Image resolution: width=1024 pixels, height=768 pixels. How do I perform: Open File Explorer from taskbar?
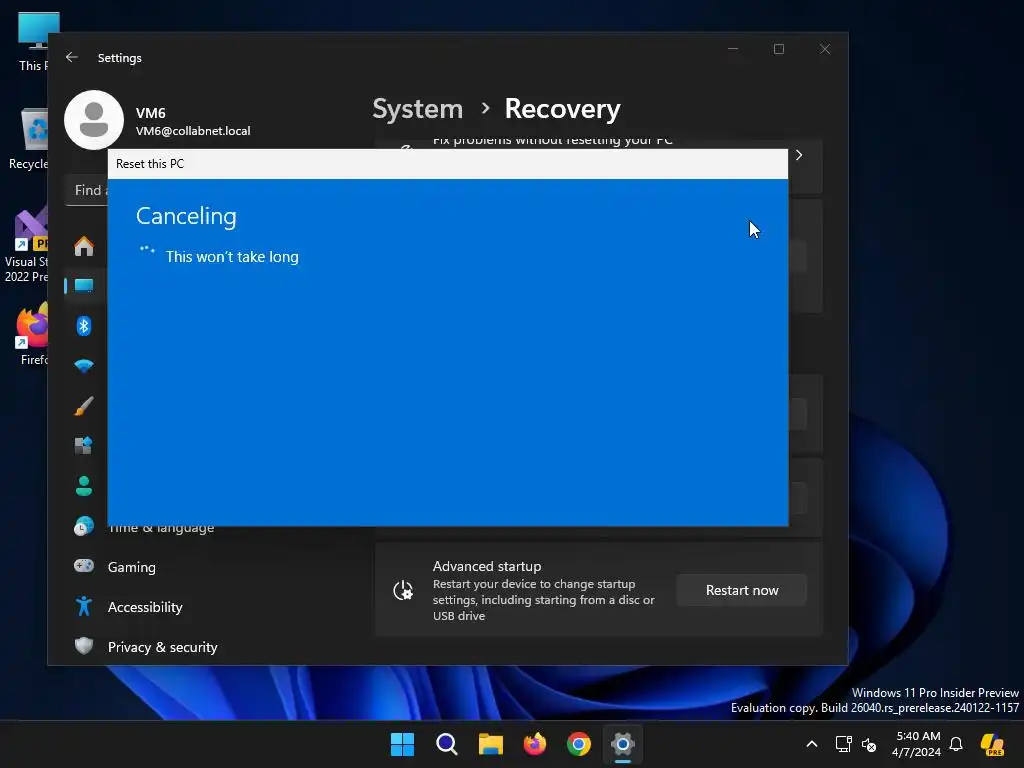tap(490, 744)
